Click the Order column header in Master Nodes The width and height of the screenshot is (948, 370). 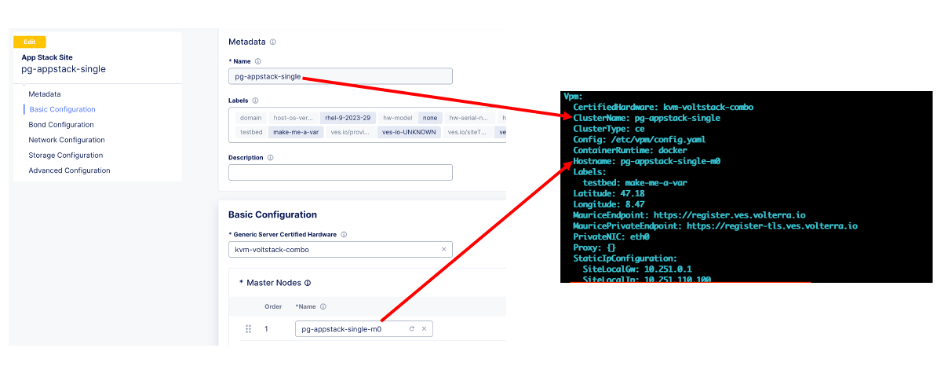click(x=273, y=307)
